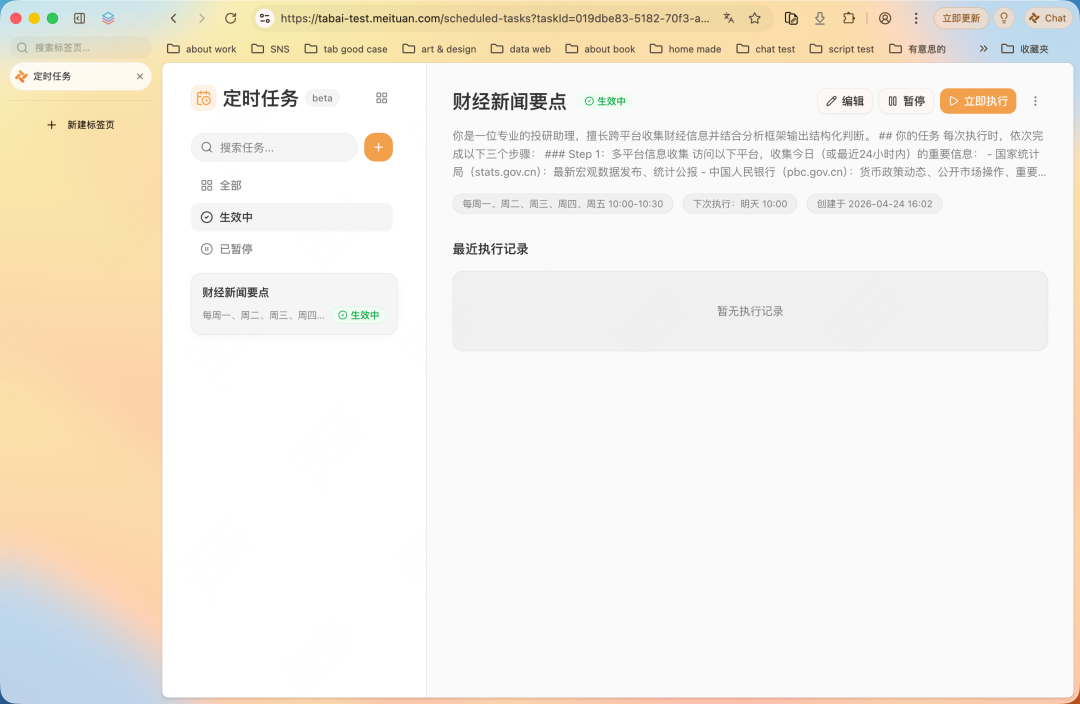Select the 生效中 active filter
Image resolution: width=1080 pixels, height=704 pixels.
point(292,217)
